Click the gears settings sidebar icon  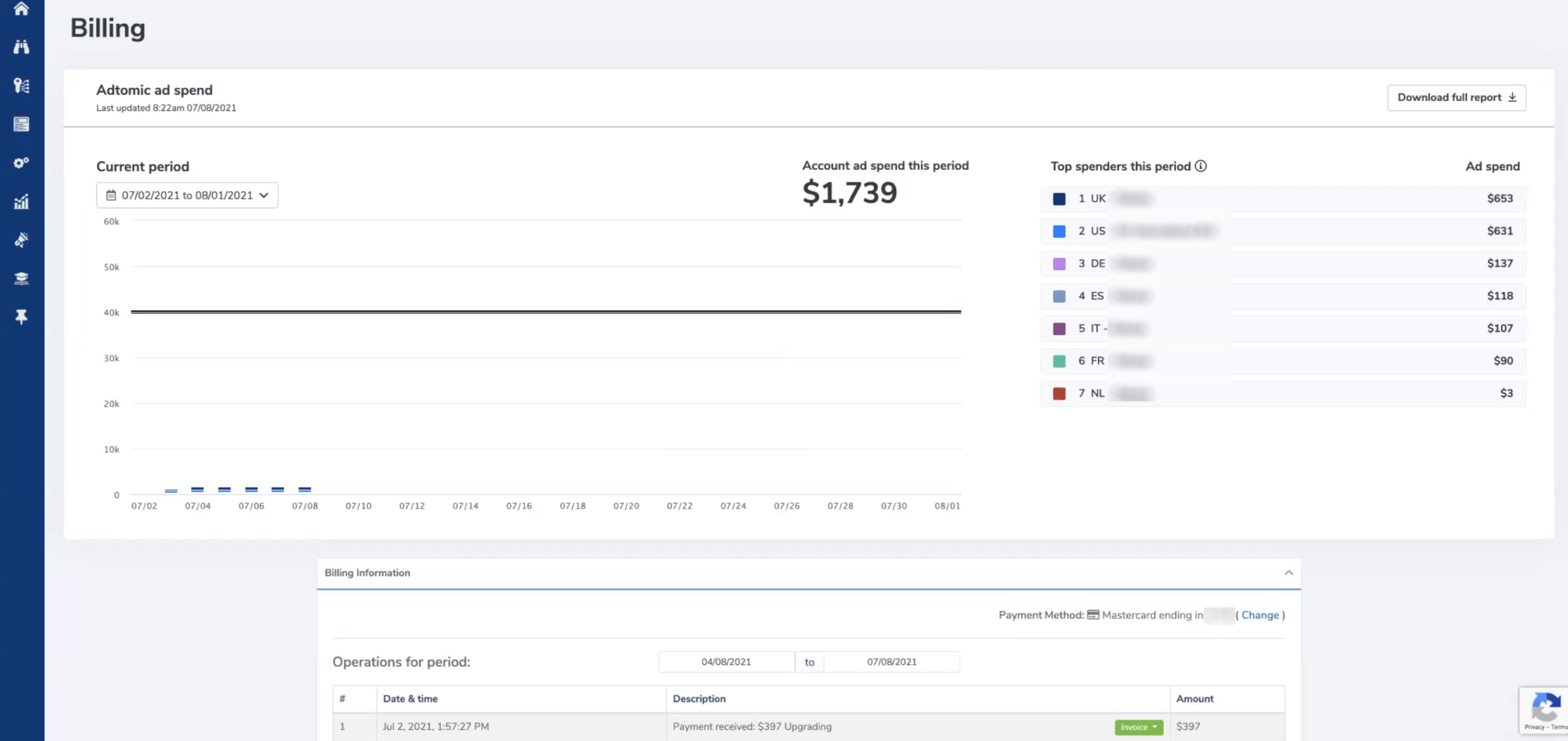pos(21,162)
